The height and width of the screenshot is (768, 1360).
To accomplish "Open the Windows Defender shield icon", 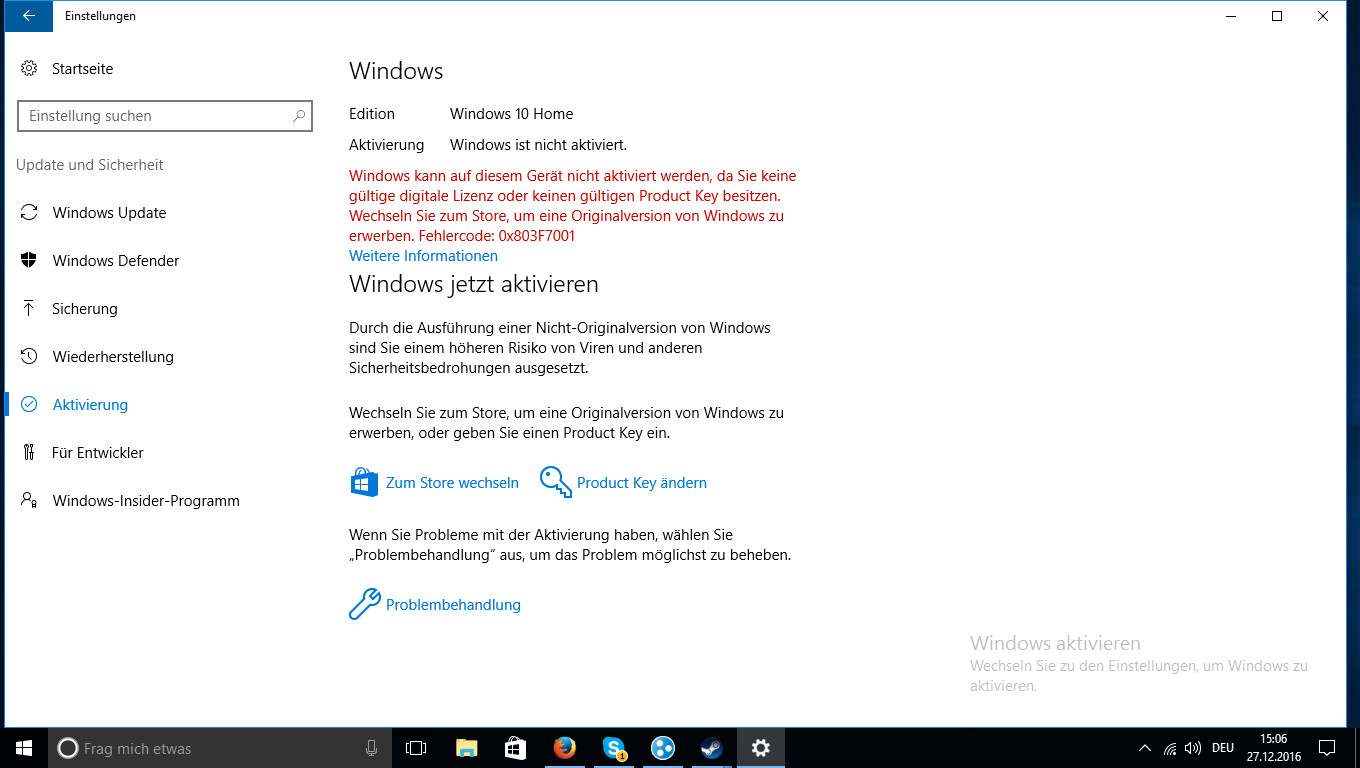I will (29, 260).
